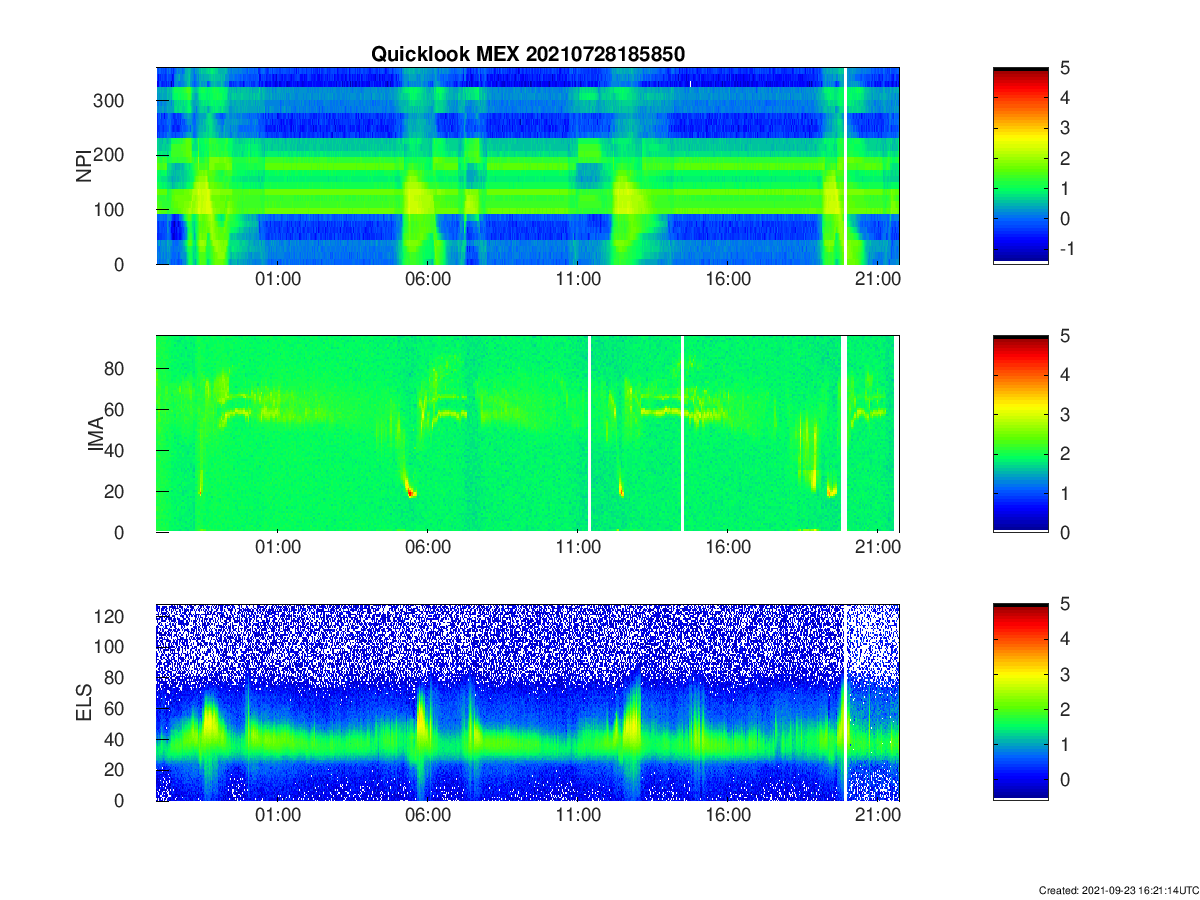1200x900 pixels.
Task: Click the 16:00 tick under ELS panel
Action: coord(728,815)
